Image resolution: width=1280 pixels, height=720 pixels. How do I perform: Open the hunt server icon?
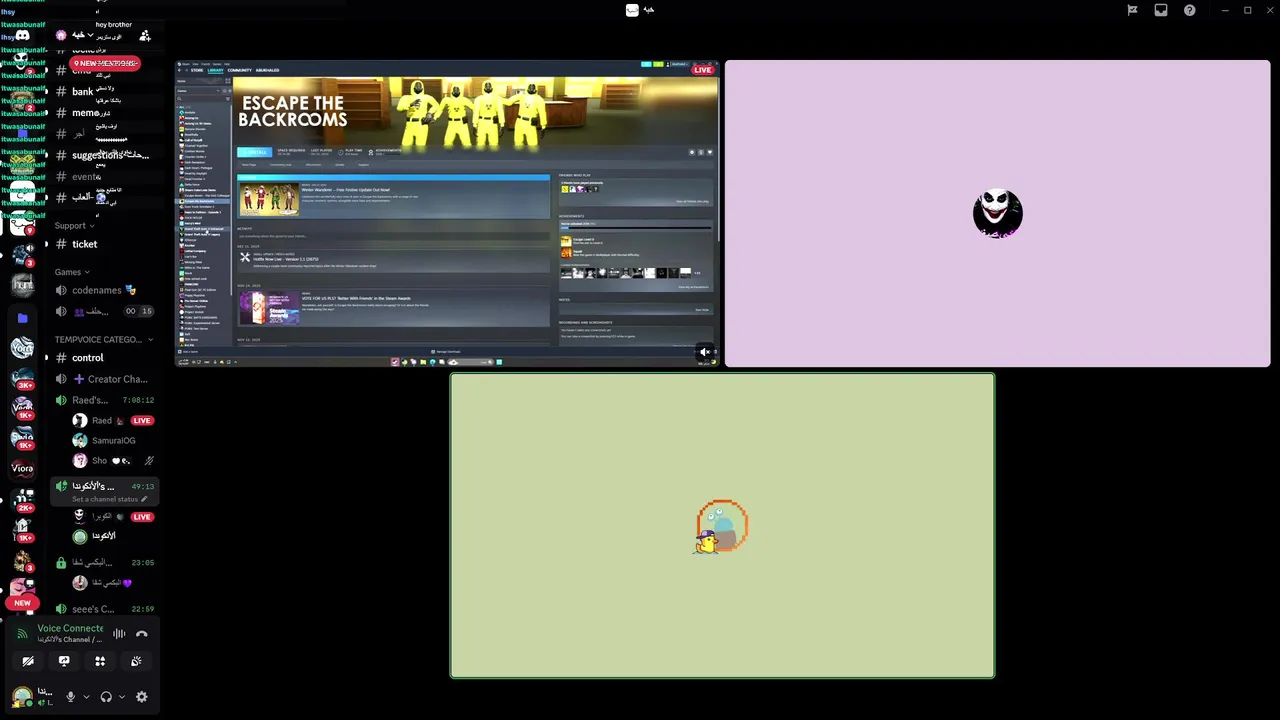point(22,286)
